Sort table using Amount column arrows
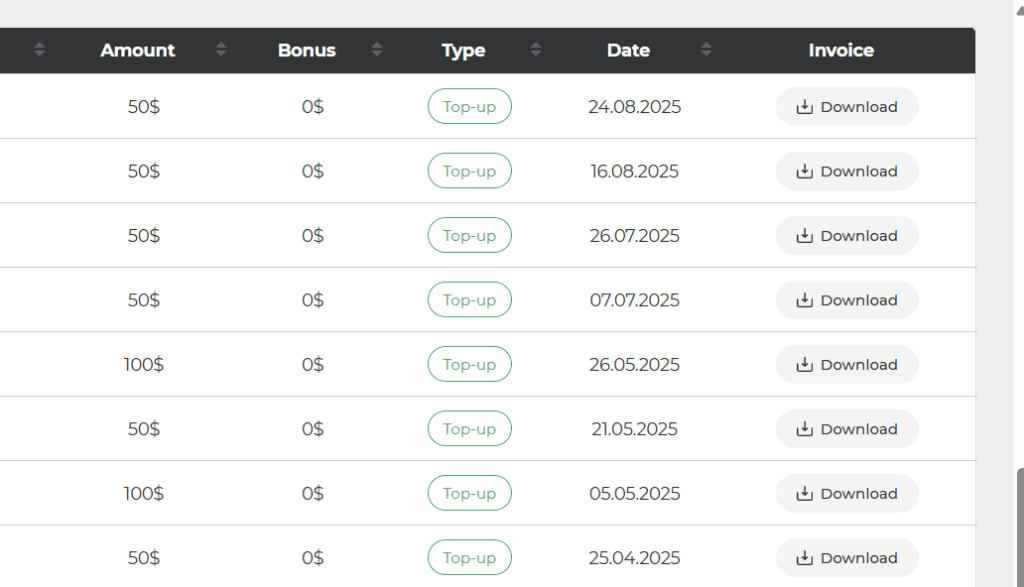Viewport: 1024px width, 587px height. pyautogui.click(x=221, y=50)
